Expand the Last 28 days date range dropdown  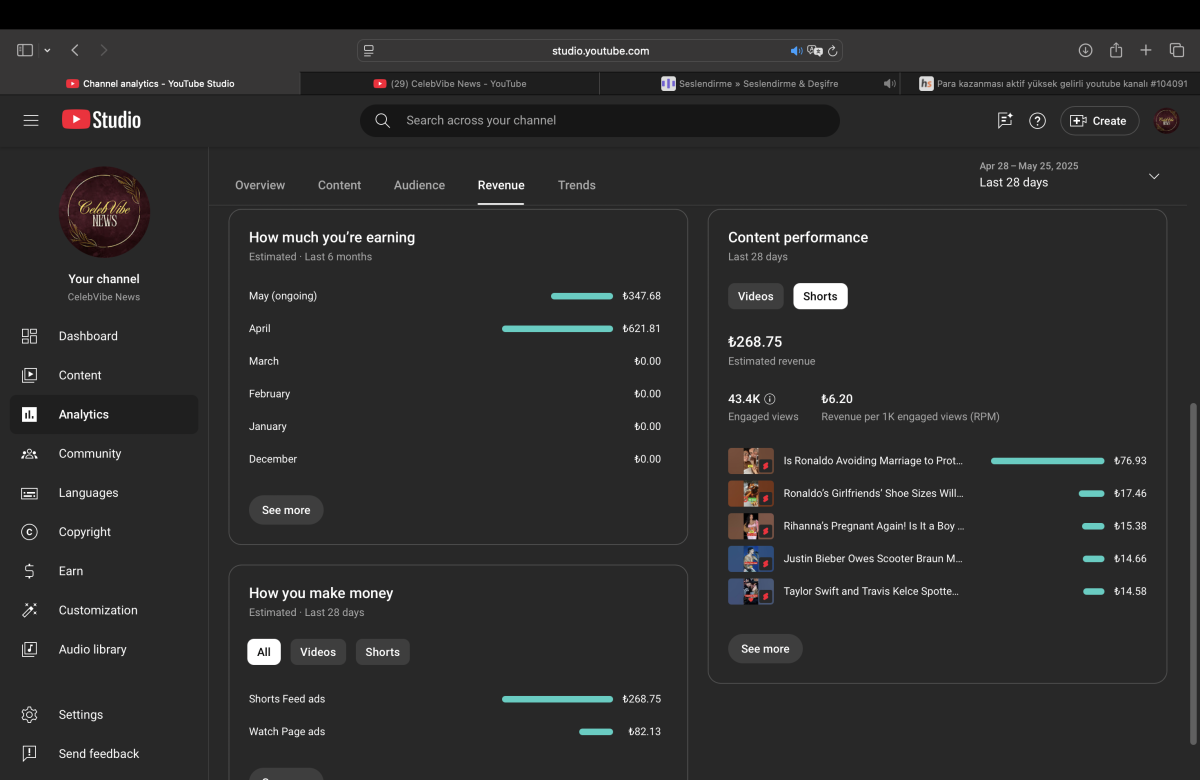1154,176
